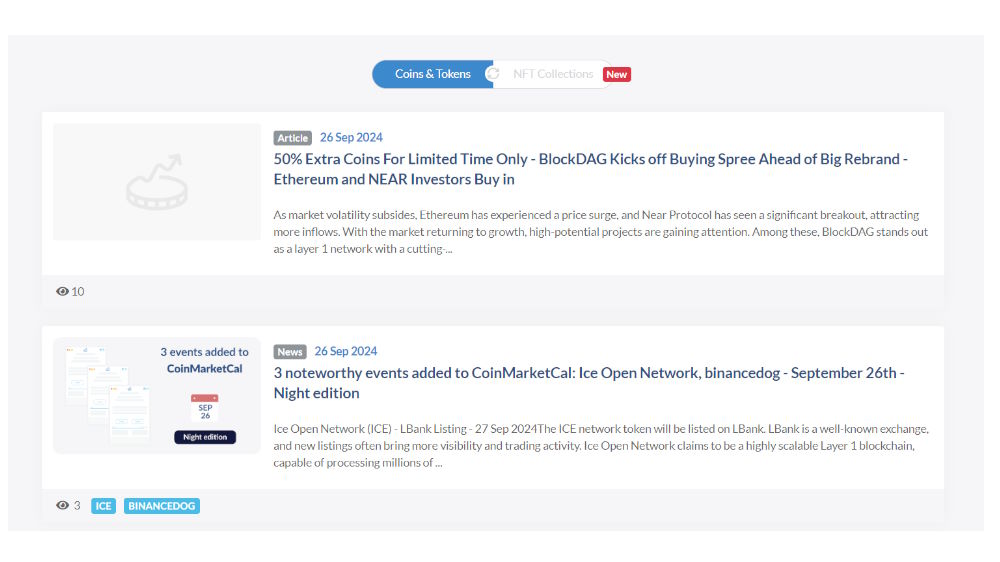Click the Ice Open Network excerpt text
1000x562 pixels.
point(601,445)
